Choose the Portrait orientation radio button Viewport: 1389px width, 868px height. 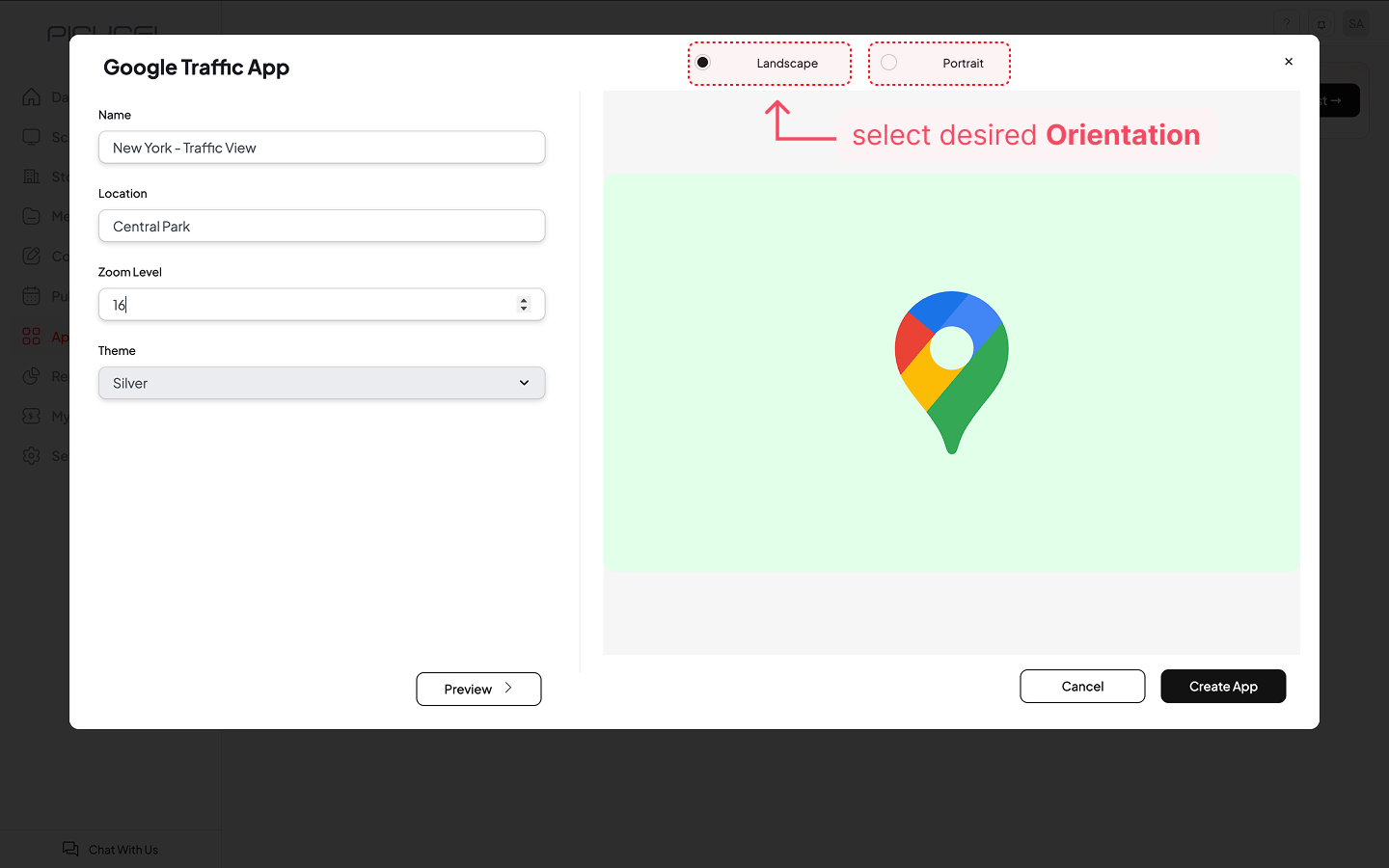click(889, 63)
